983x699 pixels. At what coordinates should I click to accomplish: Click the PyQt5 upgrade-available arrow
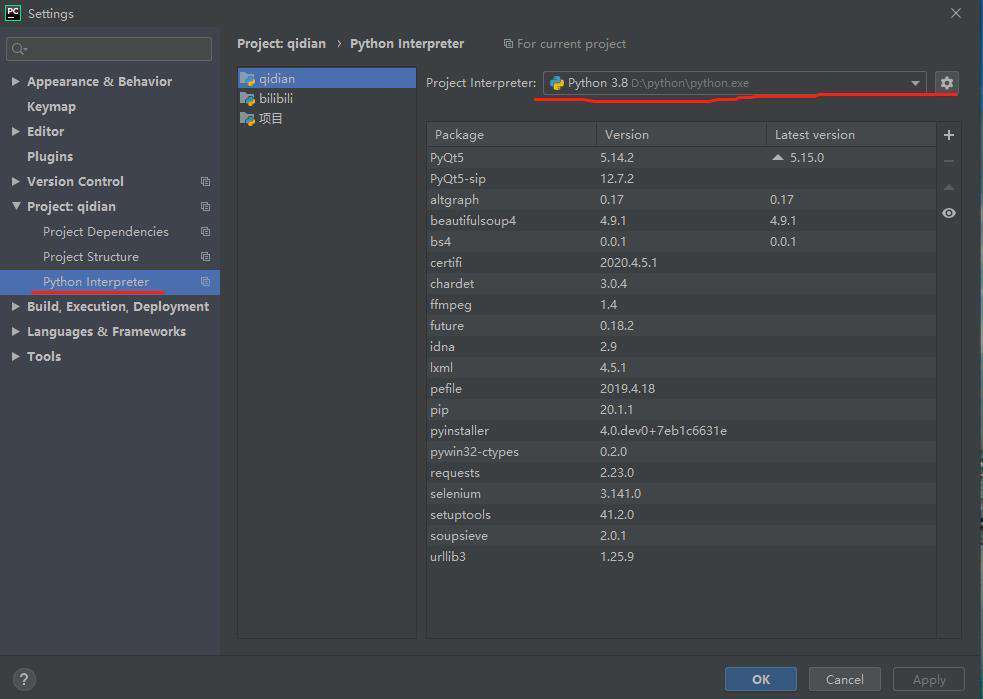[778, 157]
